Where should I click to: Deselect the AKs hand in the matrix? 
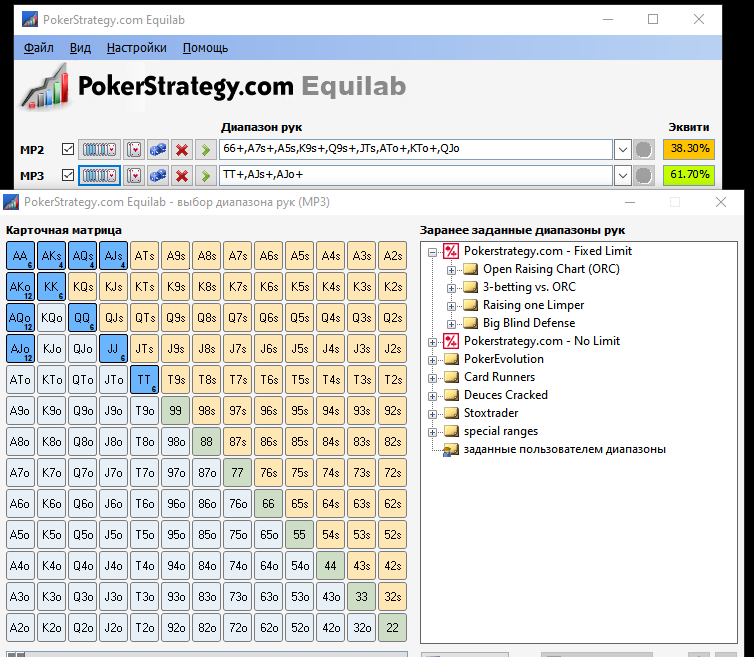51,255
